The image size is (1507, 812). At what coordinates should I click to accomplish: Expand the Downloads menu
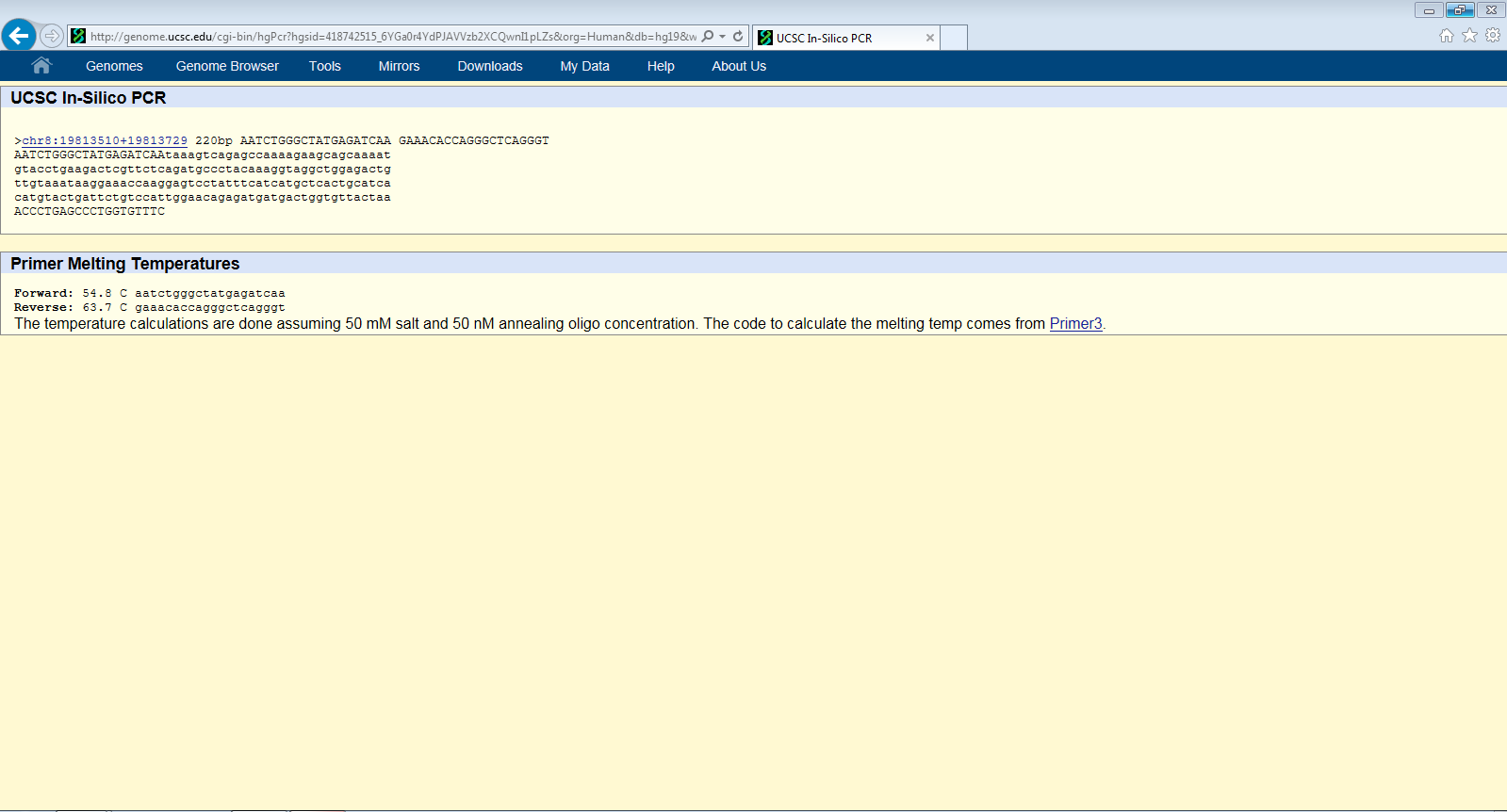[489, 66]
